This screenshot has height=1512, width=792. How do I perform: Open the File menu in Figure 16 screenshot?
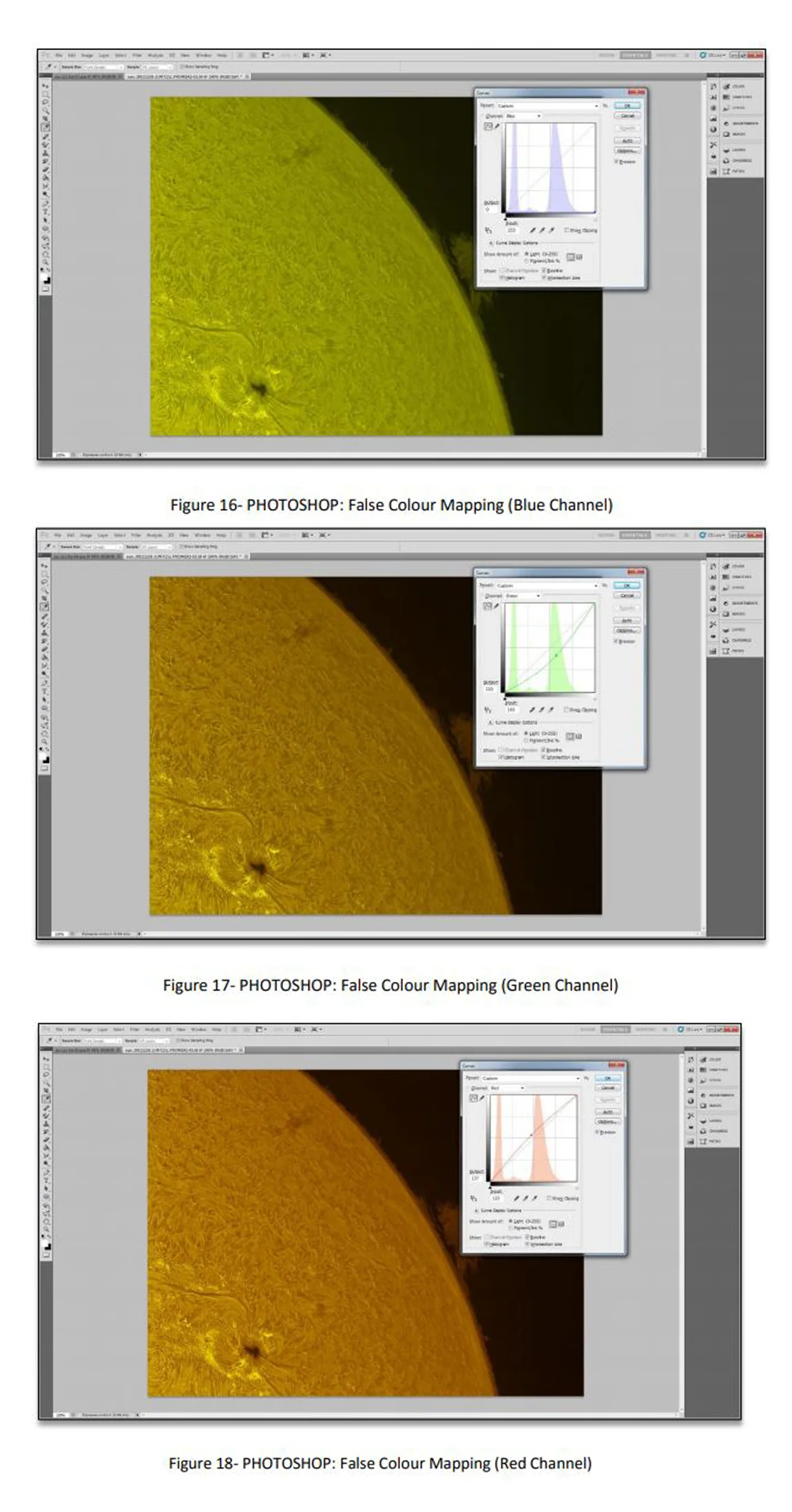(59, 55)
